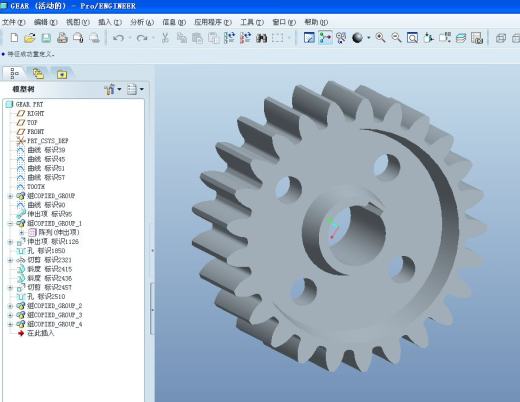Toggle the repaint view icon
The image size is (520, 402).
(309, 38)
